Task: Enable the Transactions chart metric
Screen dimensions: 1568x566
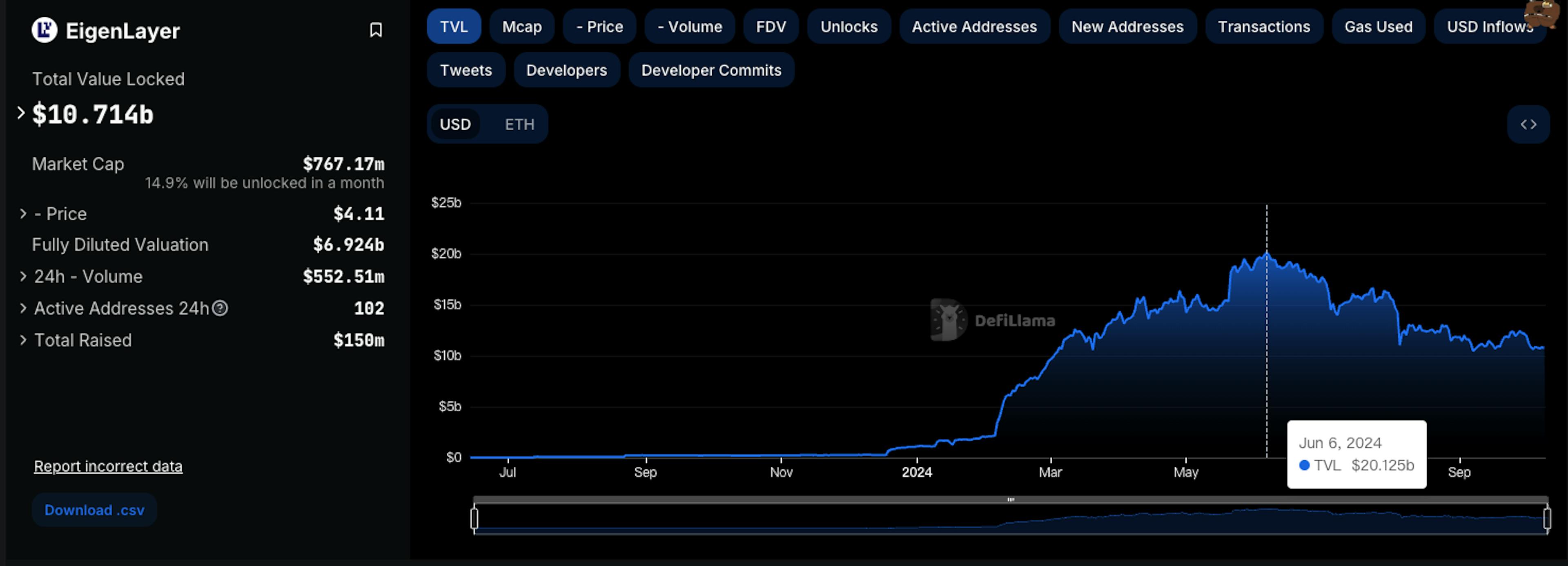Action: (x=1264, y=27)
